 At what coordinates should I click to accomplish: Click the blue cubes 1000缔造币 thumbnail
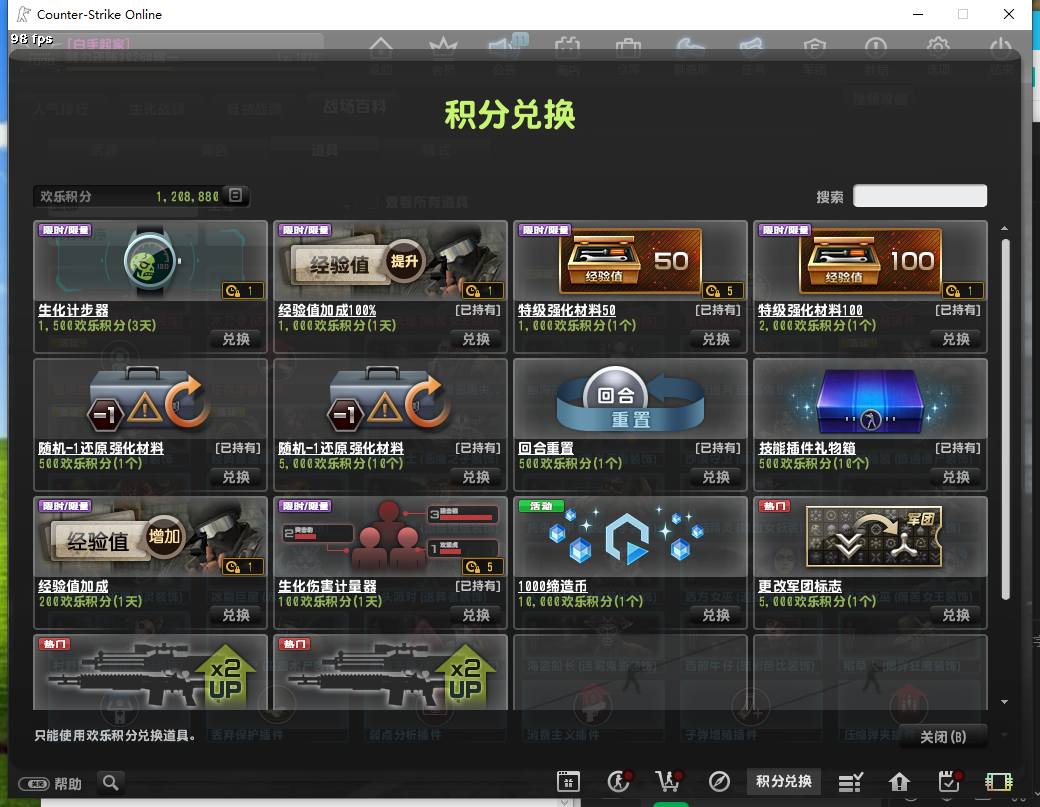[x=630, y=536]
